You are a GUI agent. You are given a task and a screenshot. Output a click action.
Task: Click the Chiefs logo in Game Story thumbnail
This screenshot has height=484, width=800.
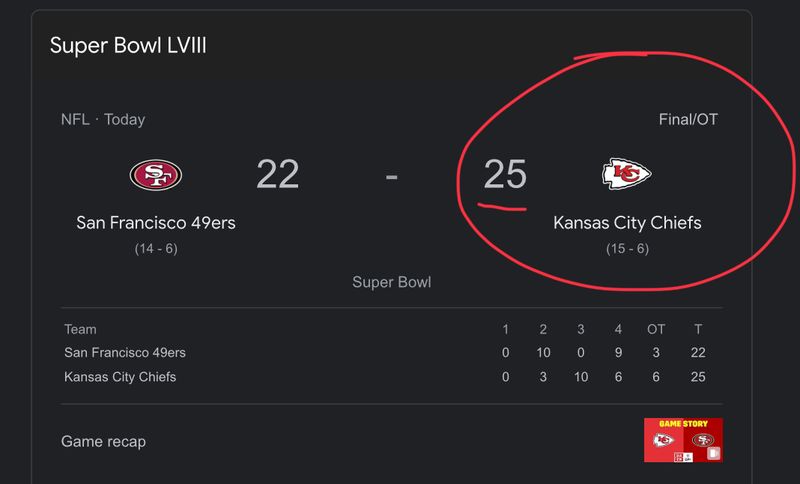point(662,441)
